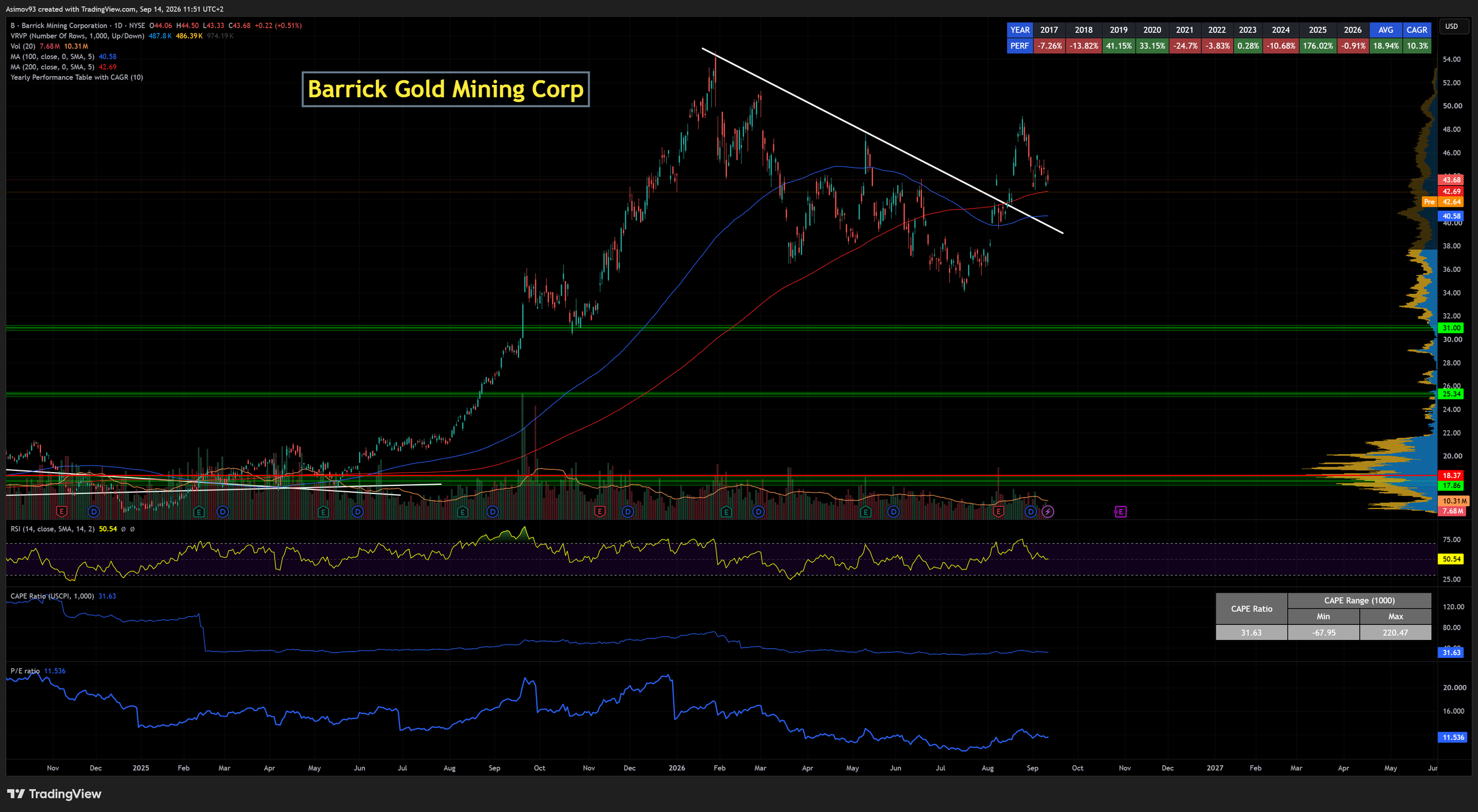Click the YEAR header cell
The height and width of the screenshot is (812, 1478).
(x=1020, y=30)
